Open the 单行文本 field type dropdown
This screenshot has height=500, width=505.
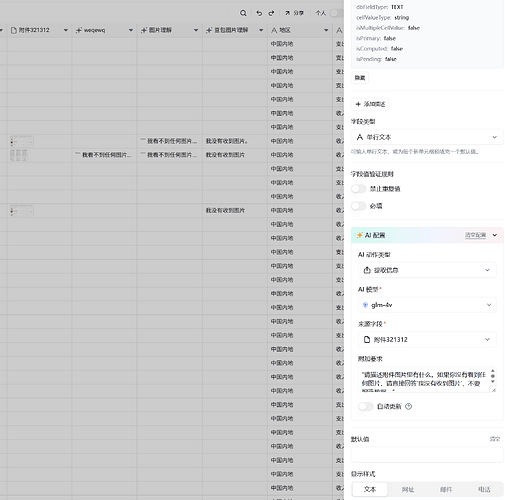pyautogui.click(x=427, y=137)
